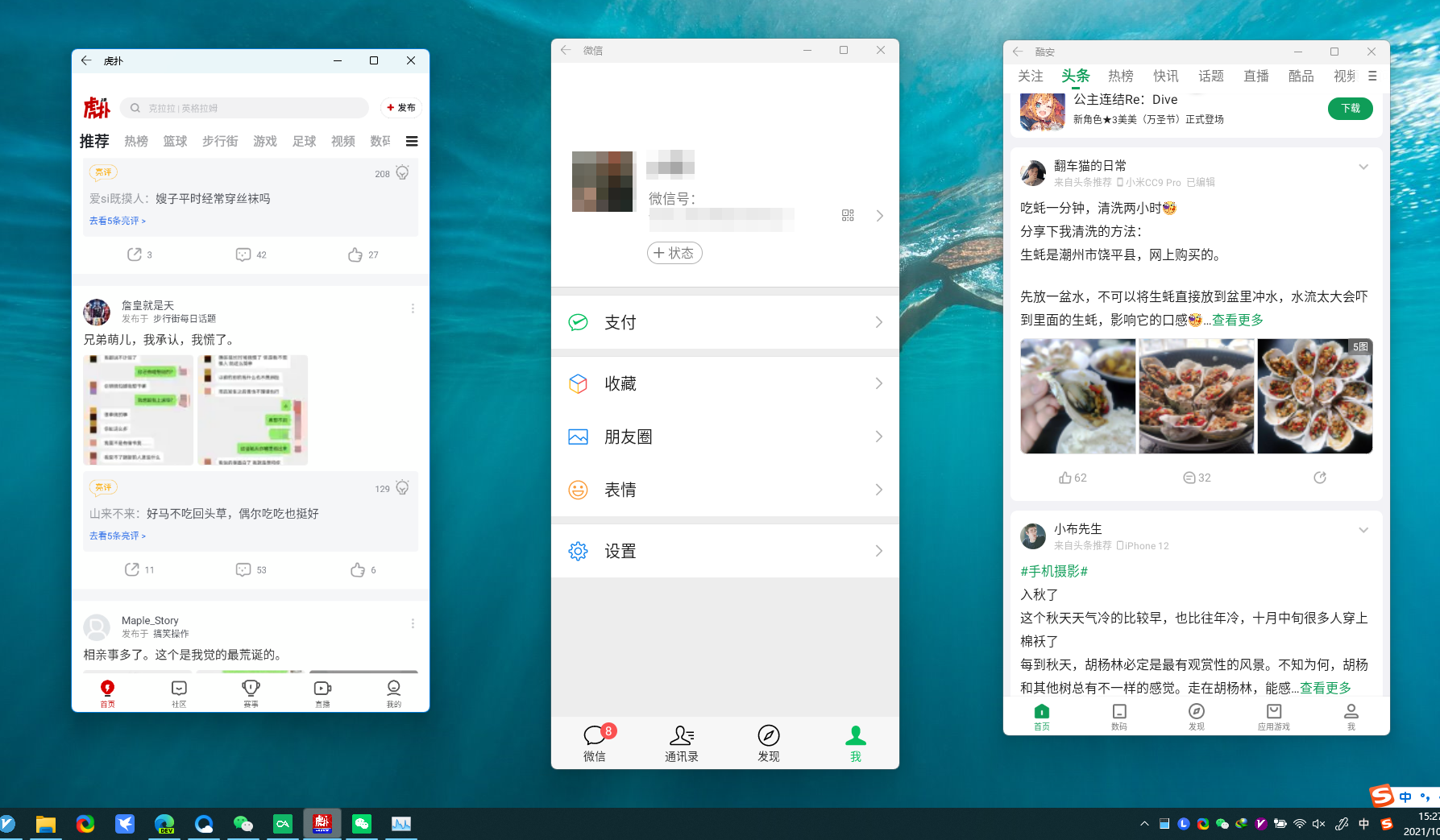Open WeChat chats tab with 8 badge
Image resolution: width=1440 pixels, height=840 pixels.
point(595,743)
